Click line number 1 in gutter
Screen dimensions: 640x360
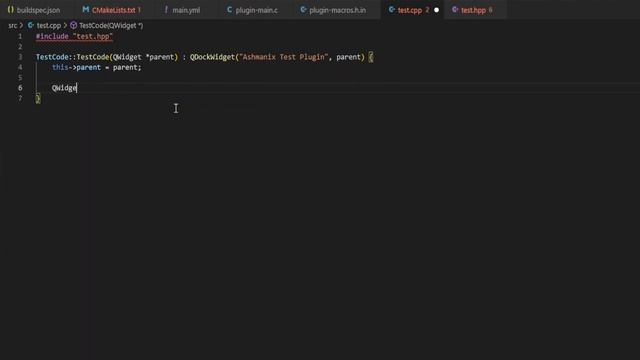(x=20, y=36)
